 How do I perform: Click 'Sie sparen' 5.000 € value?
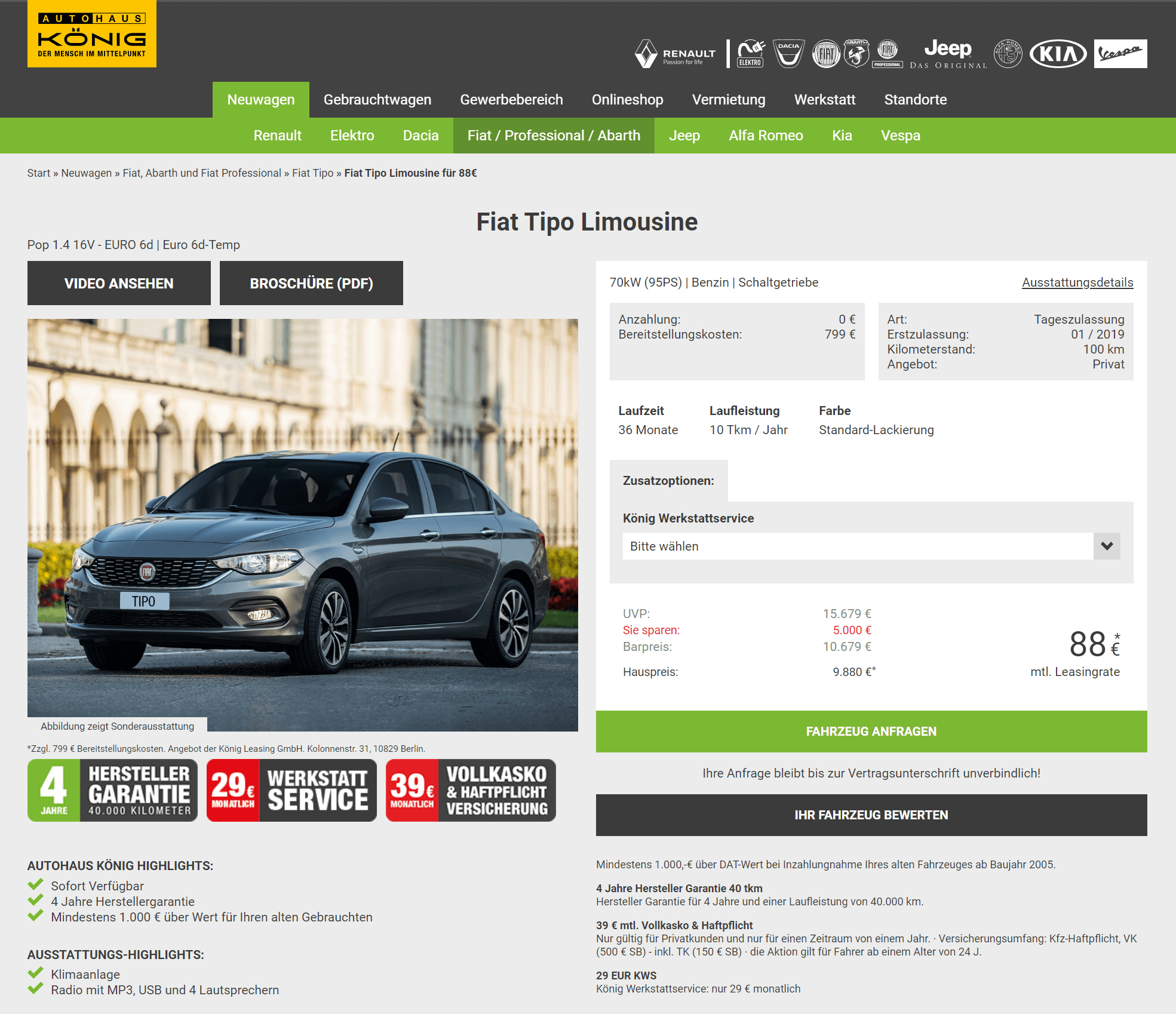coord(852,630)
